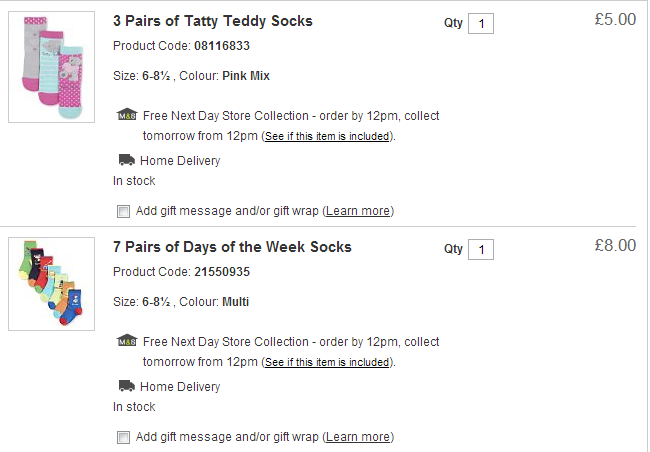The image size is (650, 452).
Task: Check if Tatty Teddy Socks is included in collection
Action: click(327, 137)
